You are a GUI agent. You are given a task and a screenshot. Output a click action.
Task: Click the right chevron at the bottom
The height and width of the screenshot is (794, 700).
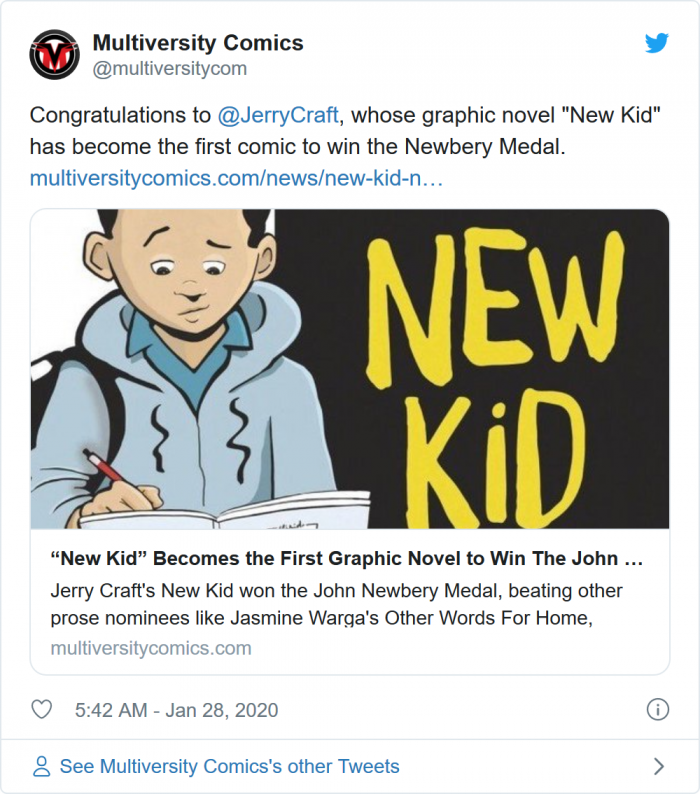pos(658,767)
